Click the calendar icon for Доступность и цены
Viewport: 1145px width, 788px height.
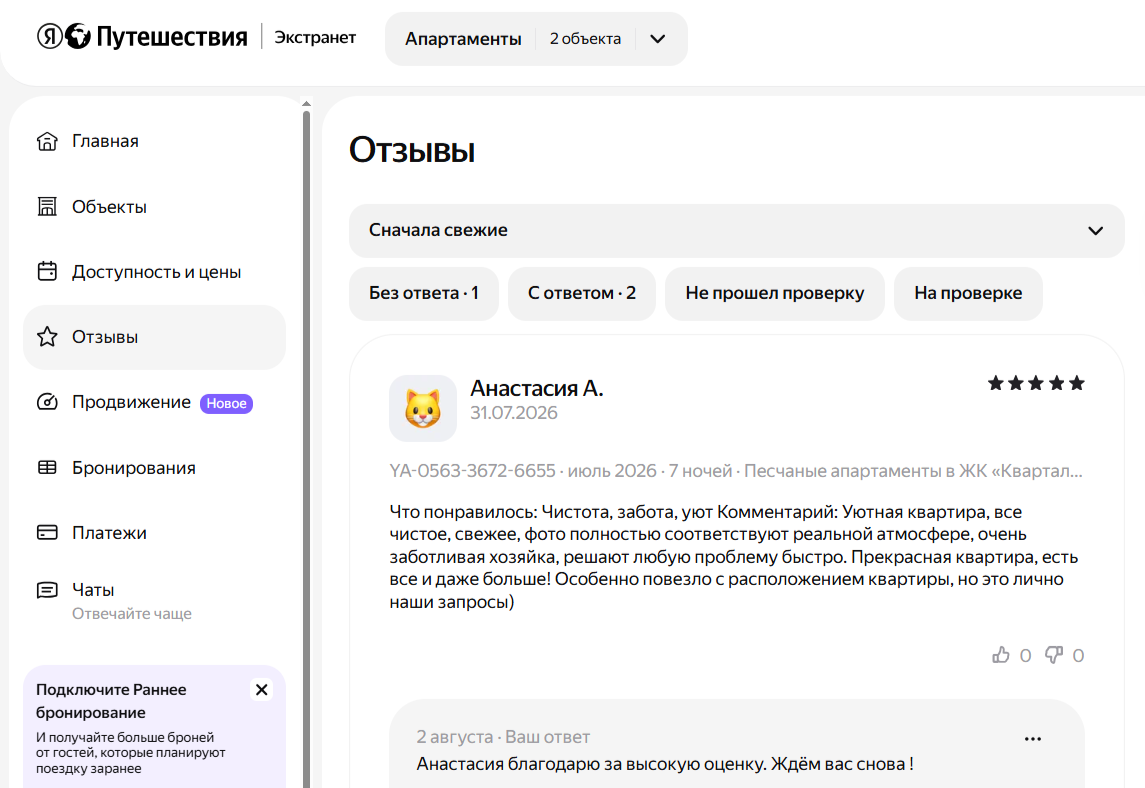pyautogui.click(x=47, y=272)
